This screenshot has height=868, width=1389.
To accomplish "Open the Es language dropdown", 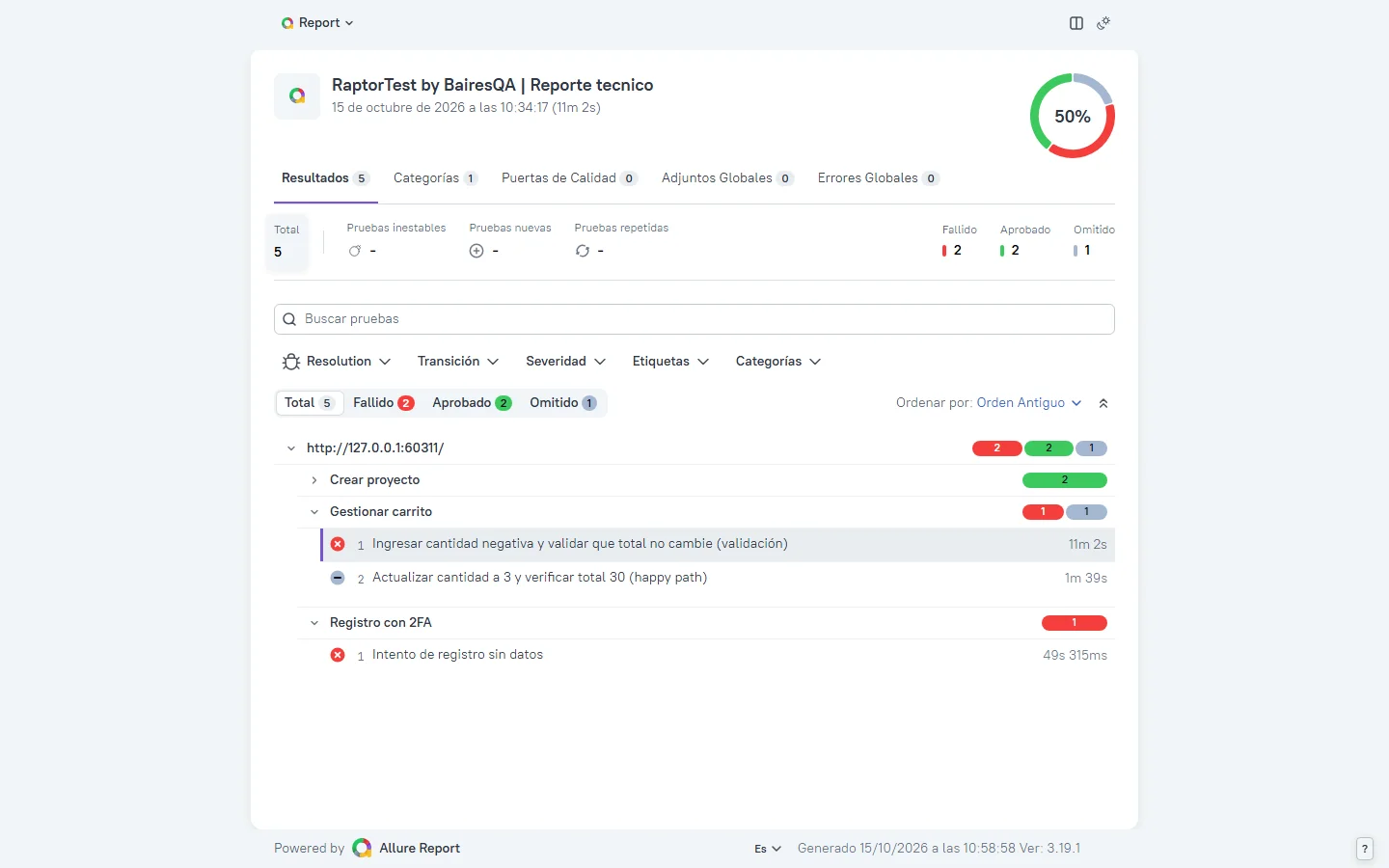I will [768, 849].
